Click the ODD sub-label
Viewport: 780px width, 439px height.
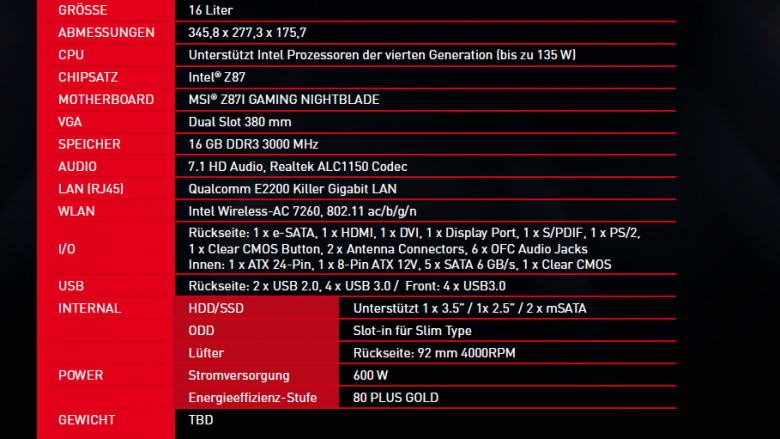pos(201,331)
